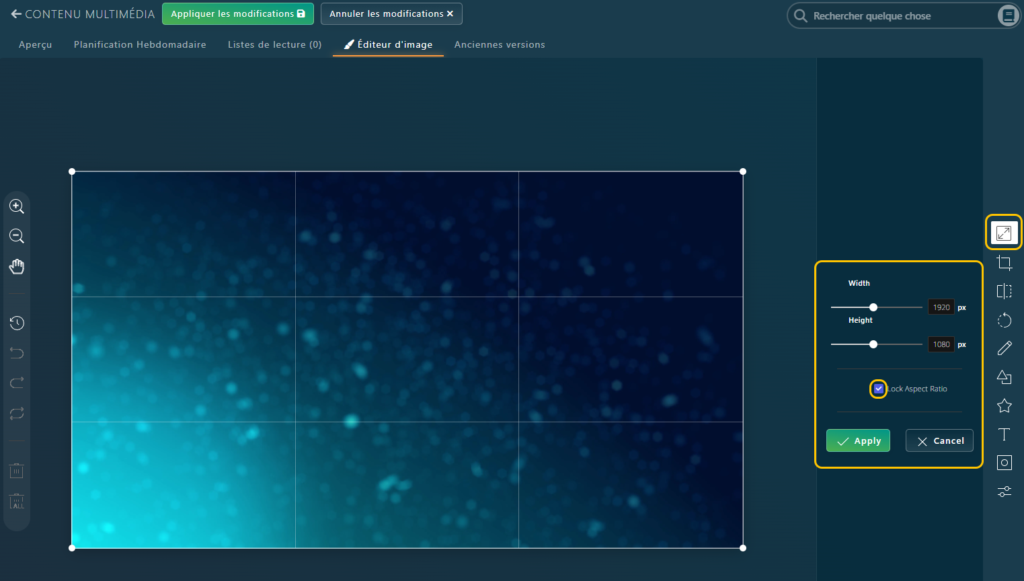Click the Zoom in magnifier icon
The height and width of the screenshot is (581, 1024).
coord(17,206)
